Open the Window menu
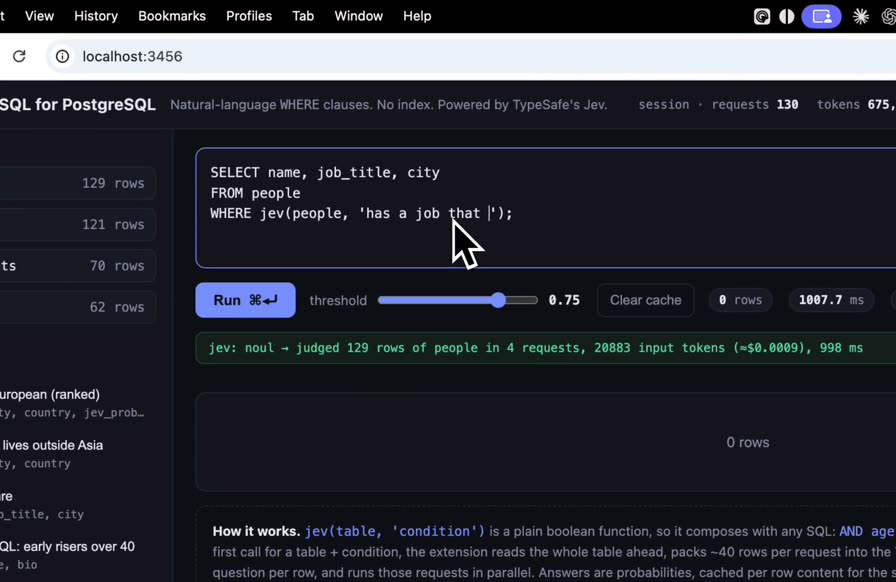Screen dimensions: 896x582 [x=359, y=16]
